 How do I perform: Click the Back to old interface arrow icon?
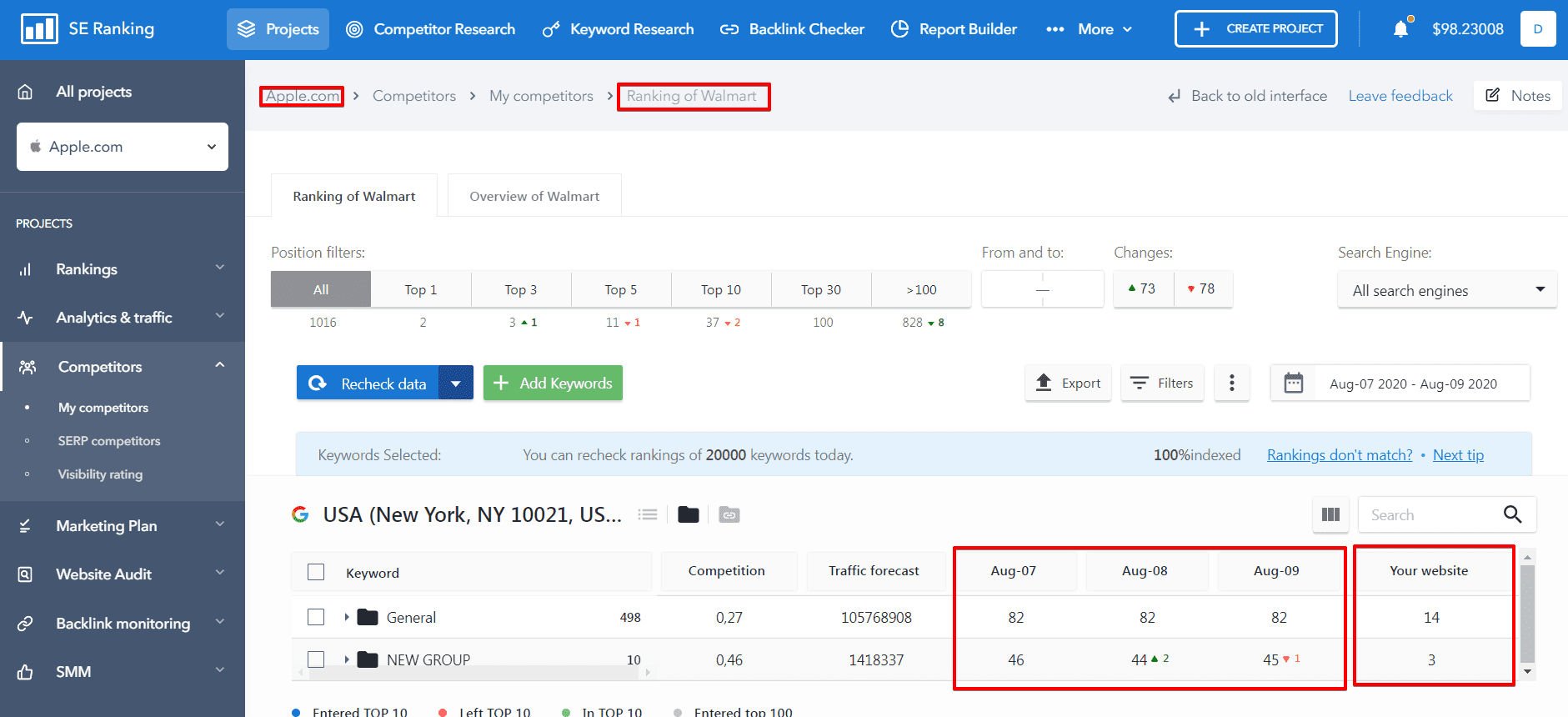tap(1175, 97)
